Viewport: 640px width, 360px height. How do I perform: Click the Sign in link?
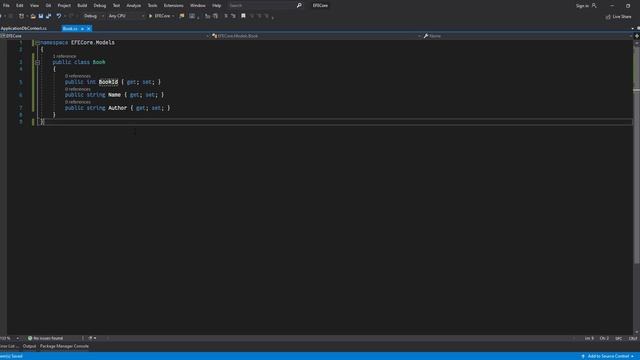[582, 6]
